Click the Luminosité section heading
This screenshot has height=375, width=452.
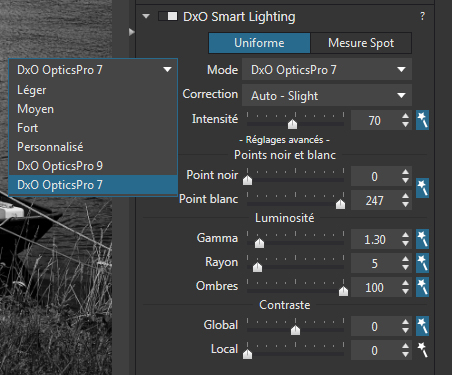(x=284, y=218)
